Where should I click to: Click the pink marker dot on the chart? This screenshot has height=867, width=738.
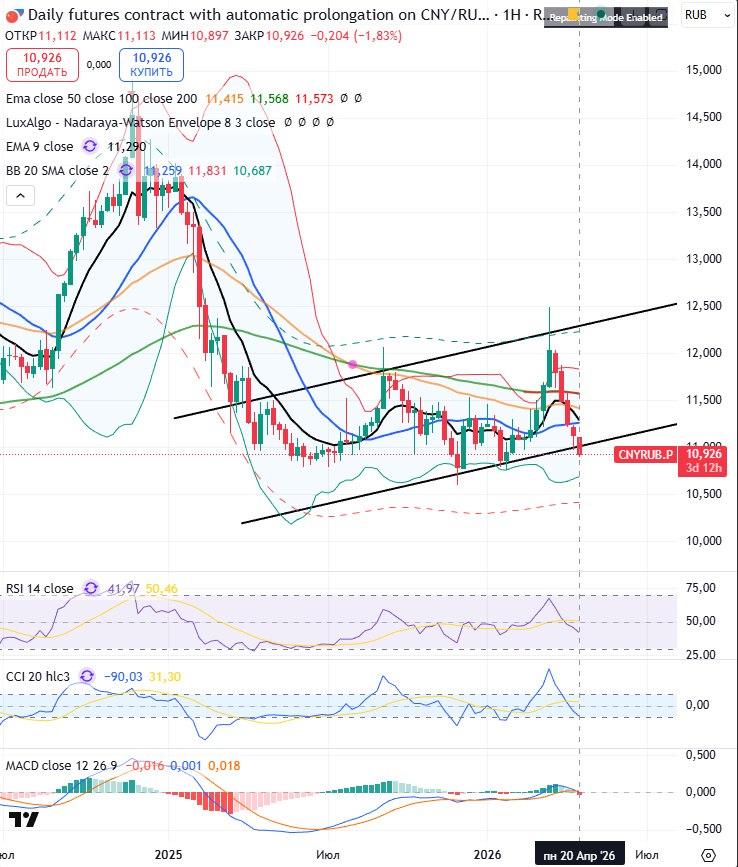[353, 364]
